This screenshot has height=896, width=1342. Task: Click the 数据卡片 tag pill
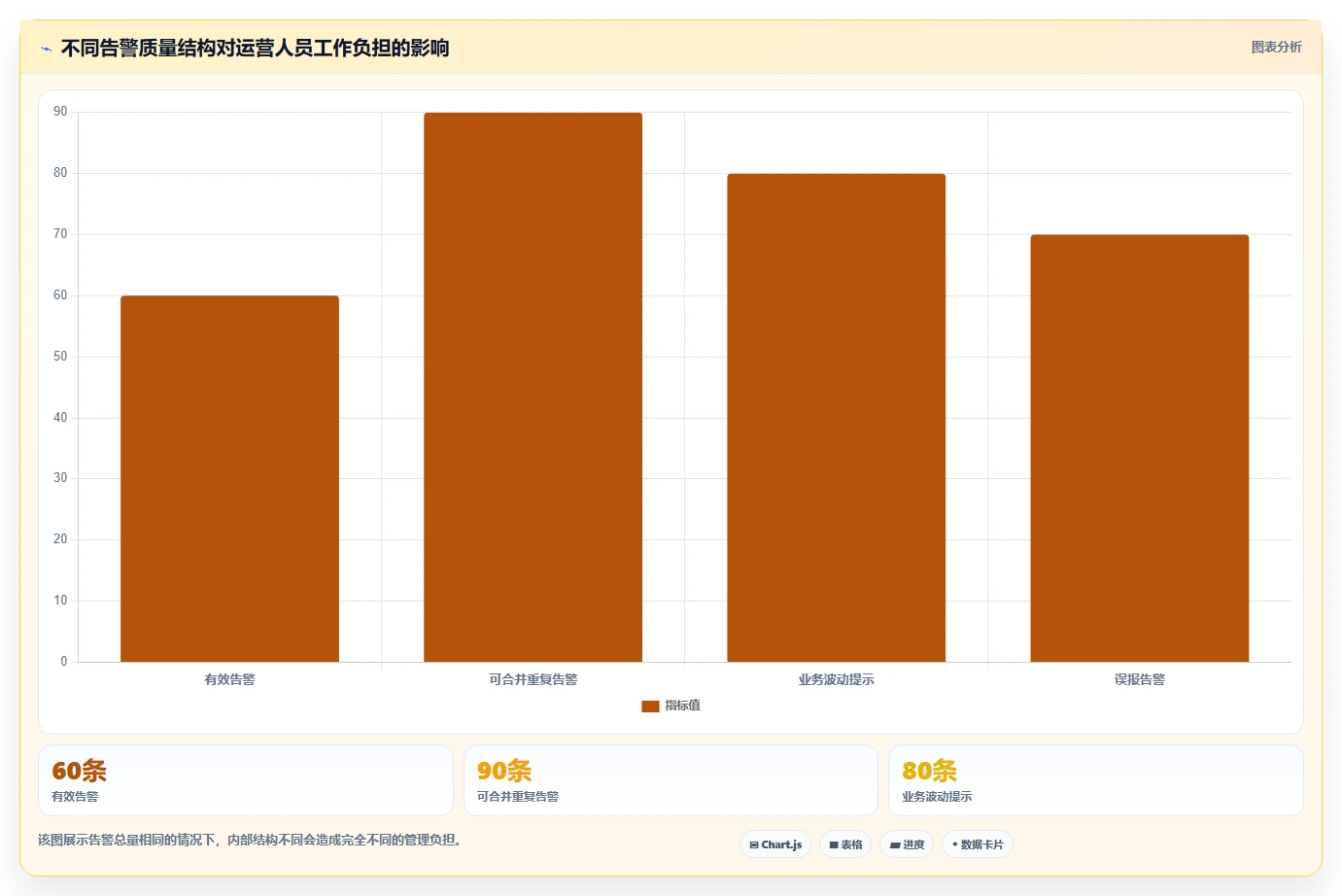(978, 844)
